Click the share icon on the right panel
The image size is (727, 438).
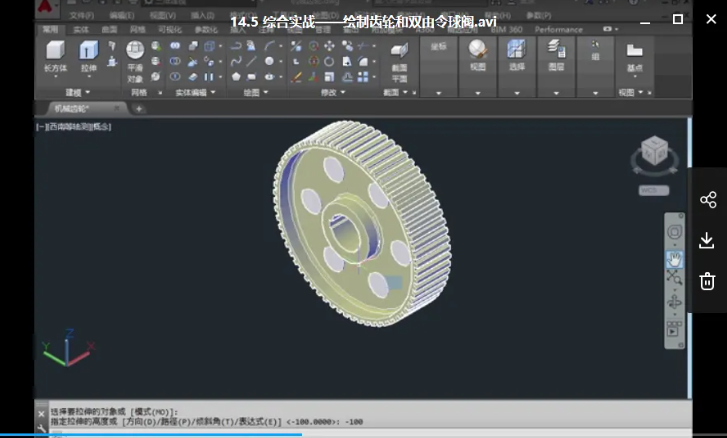pos(707,200)
